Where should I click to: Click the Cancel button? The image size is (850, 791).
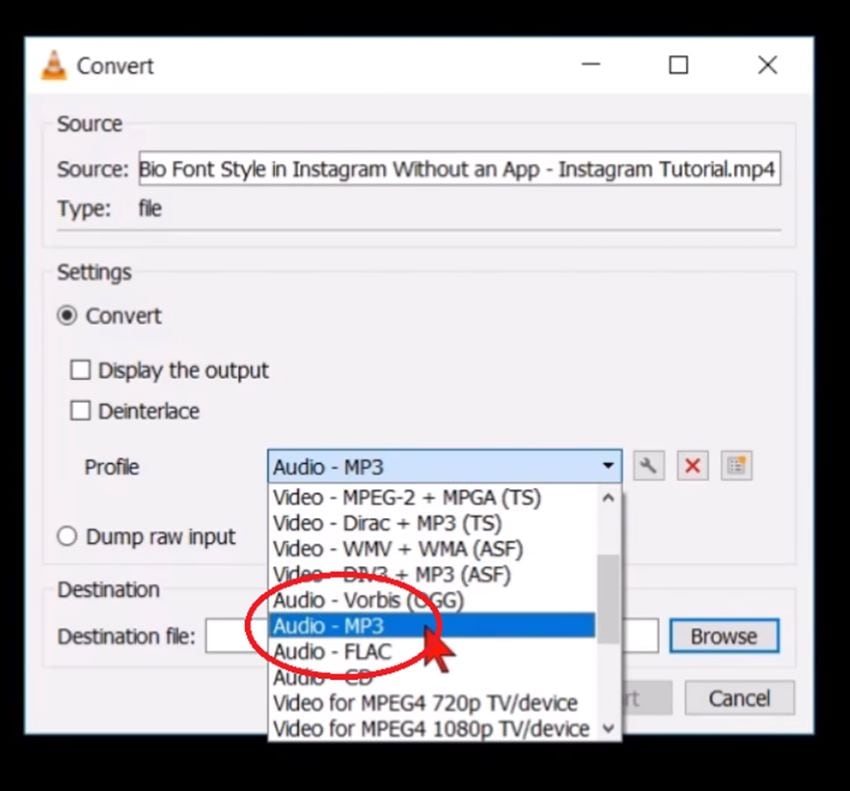pyautogui.click(x=739, y=698)
